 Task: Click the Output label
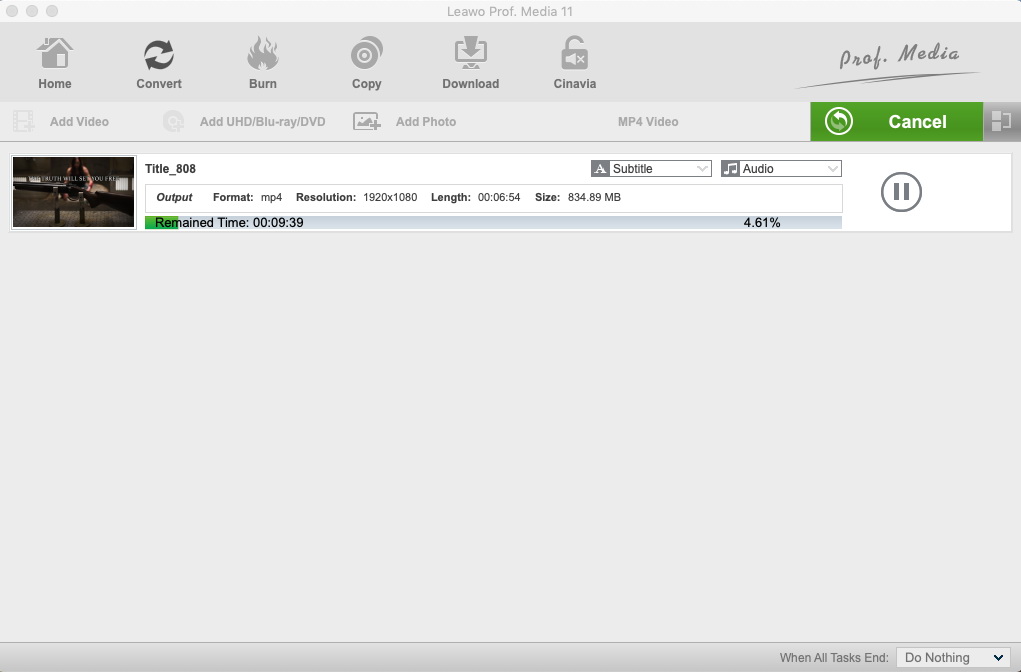click(x=174, y=197)
